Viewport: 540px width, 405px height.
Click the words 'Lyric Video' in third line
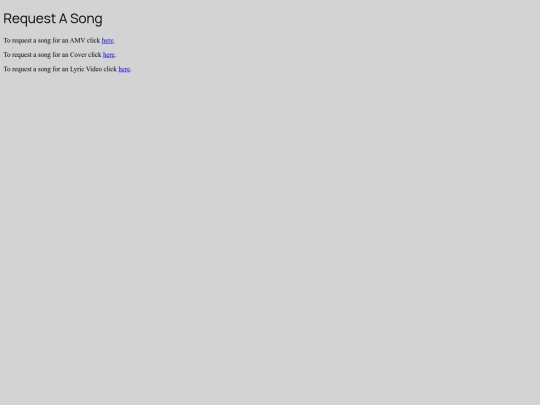[x=86, y=69]
